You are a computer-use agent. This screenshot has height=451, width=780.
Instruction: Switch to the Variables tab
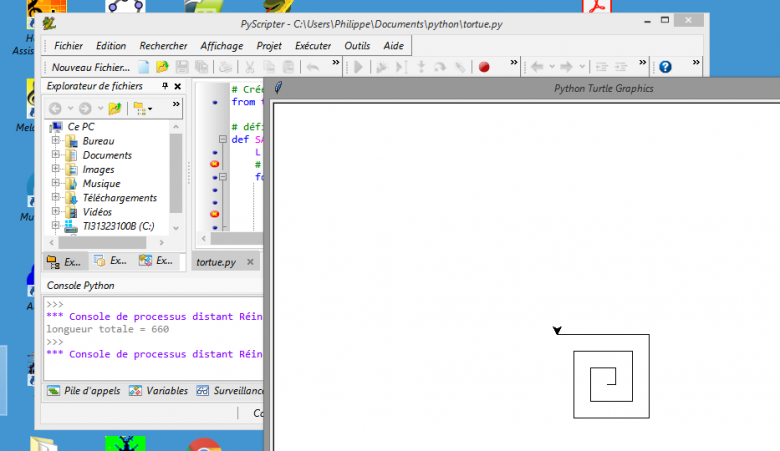pos(158,390)
